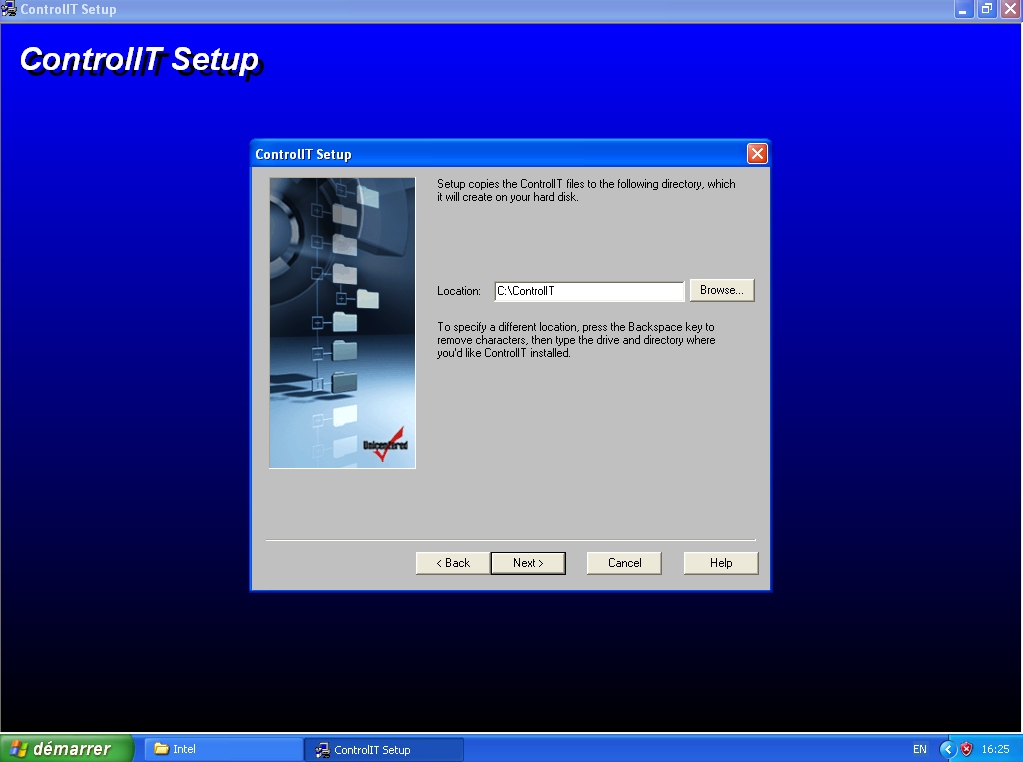Restore down the outer setup window

click(987, 9)
